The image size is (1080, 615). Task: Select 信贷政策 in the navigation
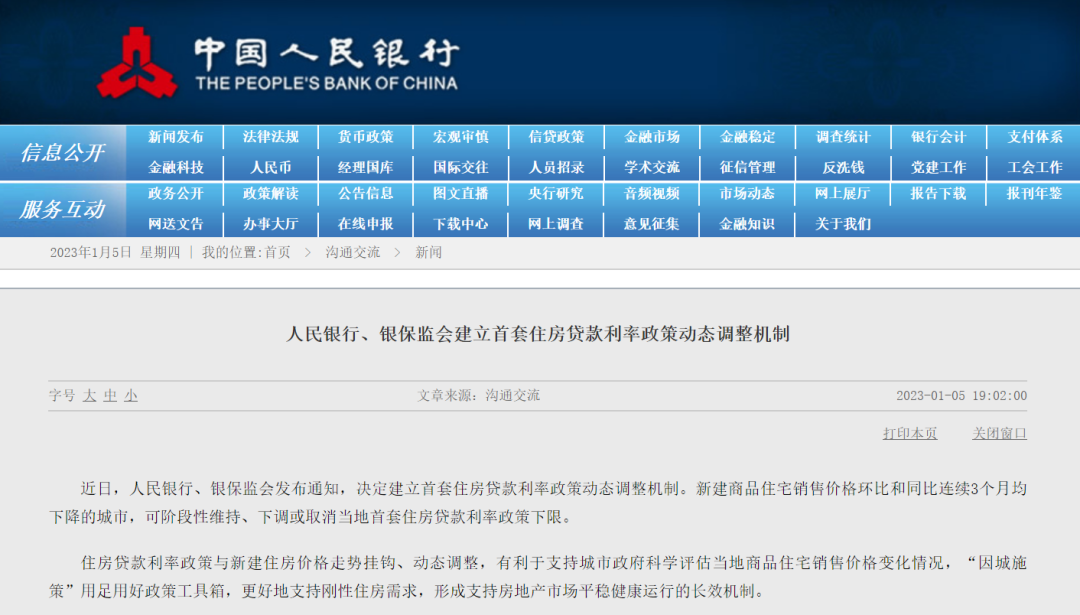[557, 137]
